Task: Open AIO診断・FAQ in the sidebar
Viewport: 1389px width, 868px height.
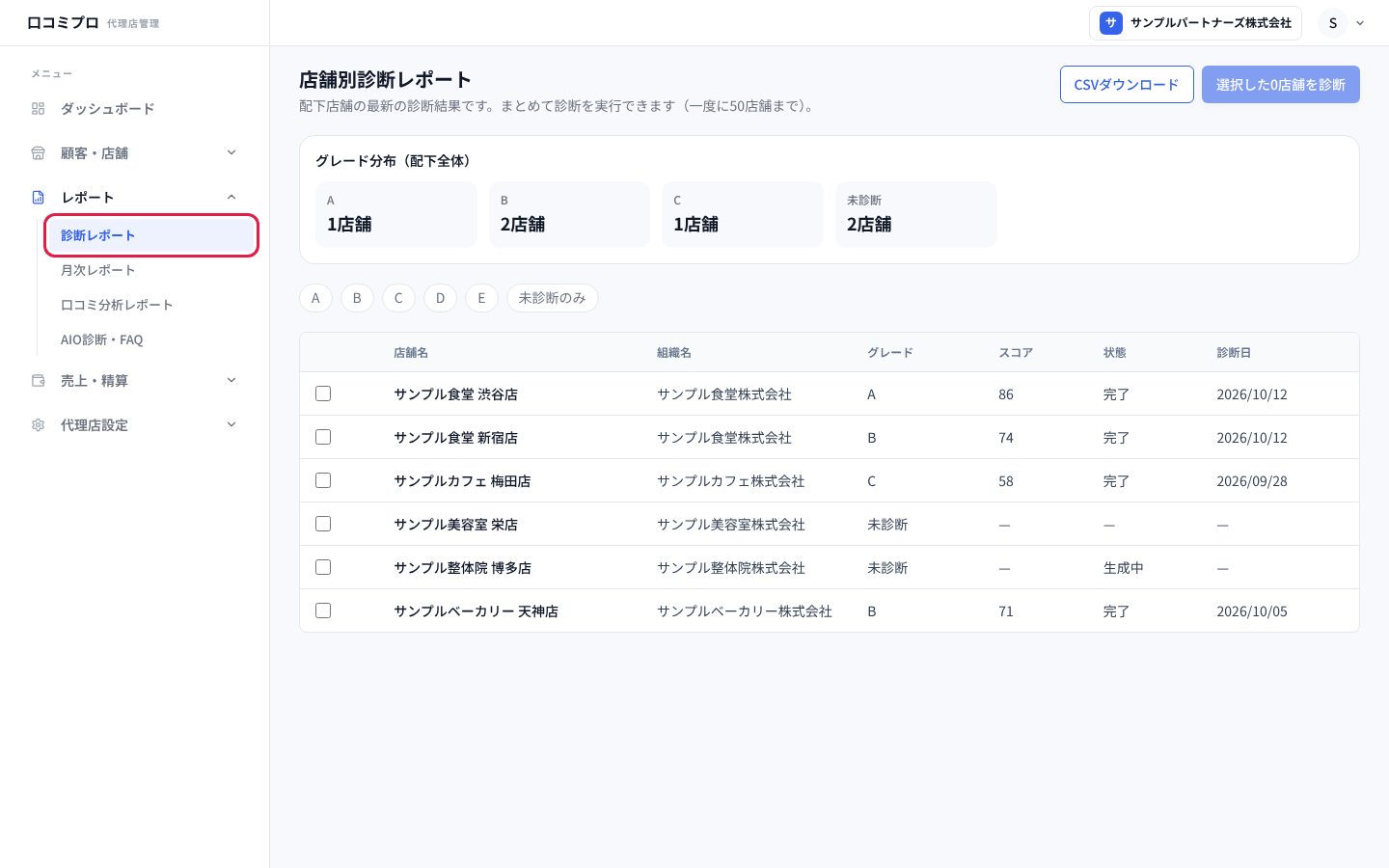Action: pyautogui.click(x=151, y=339)
